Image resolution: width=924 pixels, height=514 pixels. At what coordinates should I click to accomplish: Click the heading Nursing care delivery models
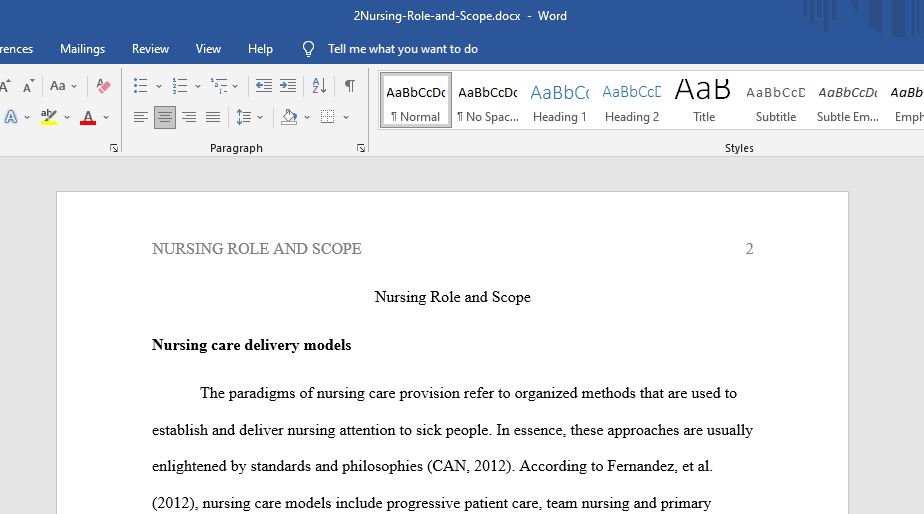[252, 345]
